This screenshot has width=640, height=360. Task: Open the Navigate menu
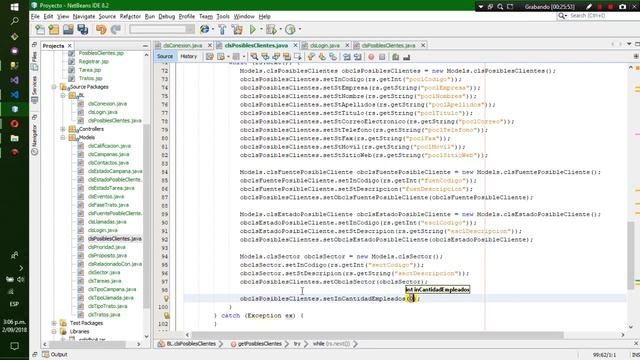pos(84,16)
